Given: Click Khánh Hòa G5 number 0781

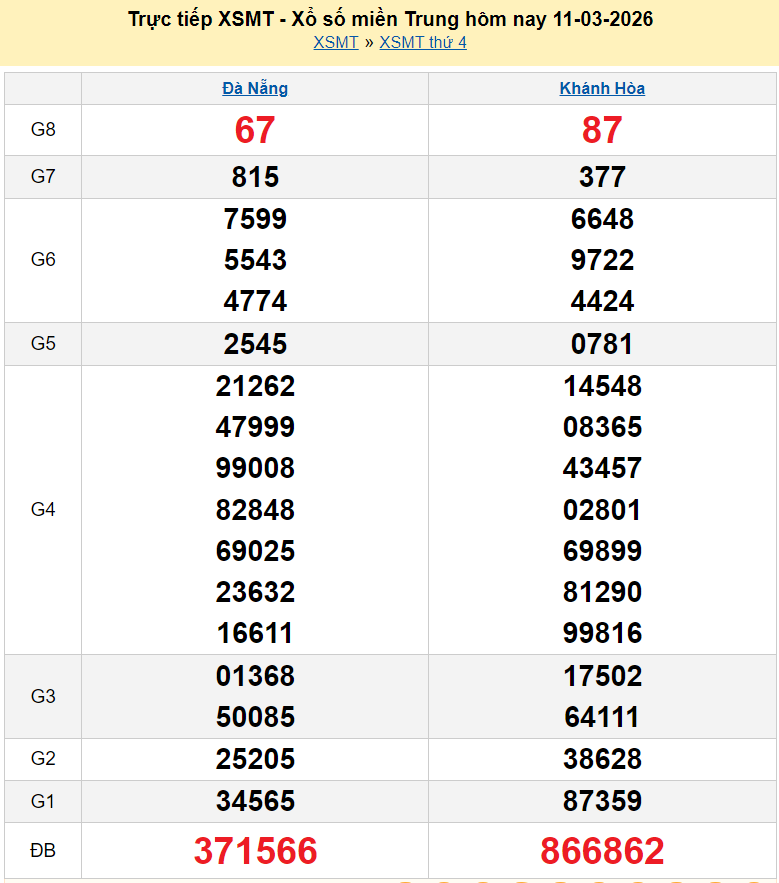Looking at the screenshot, I should tap(602, 344).
